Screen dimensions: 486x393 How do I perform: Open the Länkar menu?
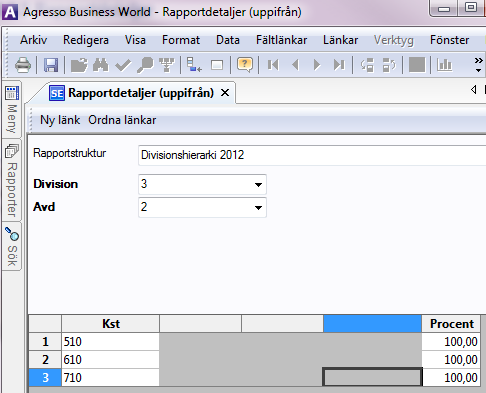tap(340, 40)
